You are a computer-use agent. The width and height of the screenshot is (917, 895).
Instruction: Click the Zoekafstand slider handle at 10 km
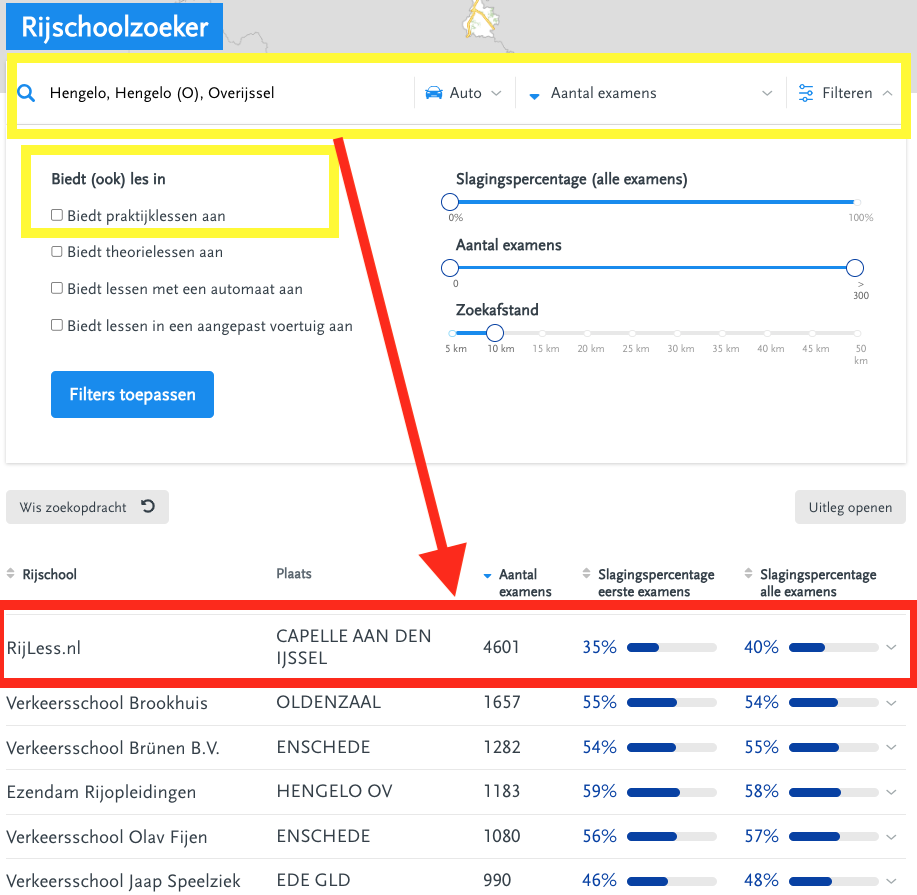coord(495,333)
